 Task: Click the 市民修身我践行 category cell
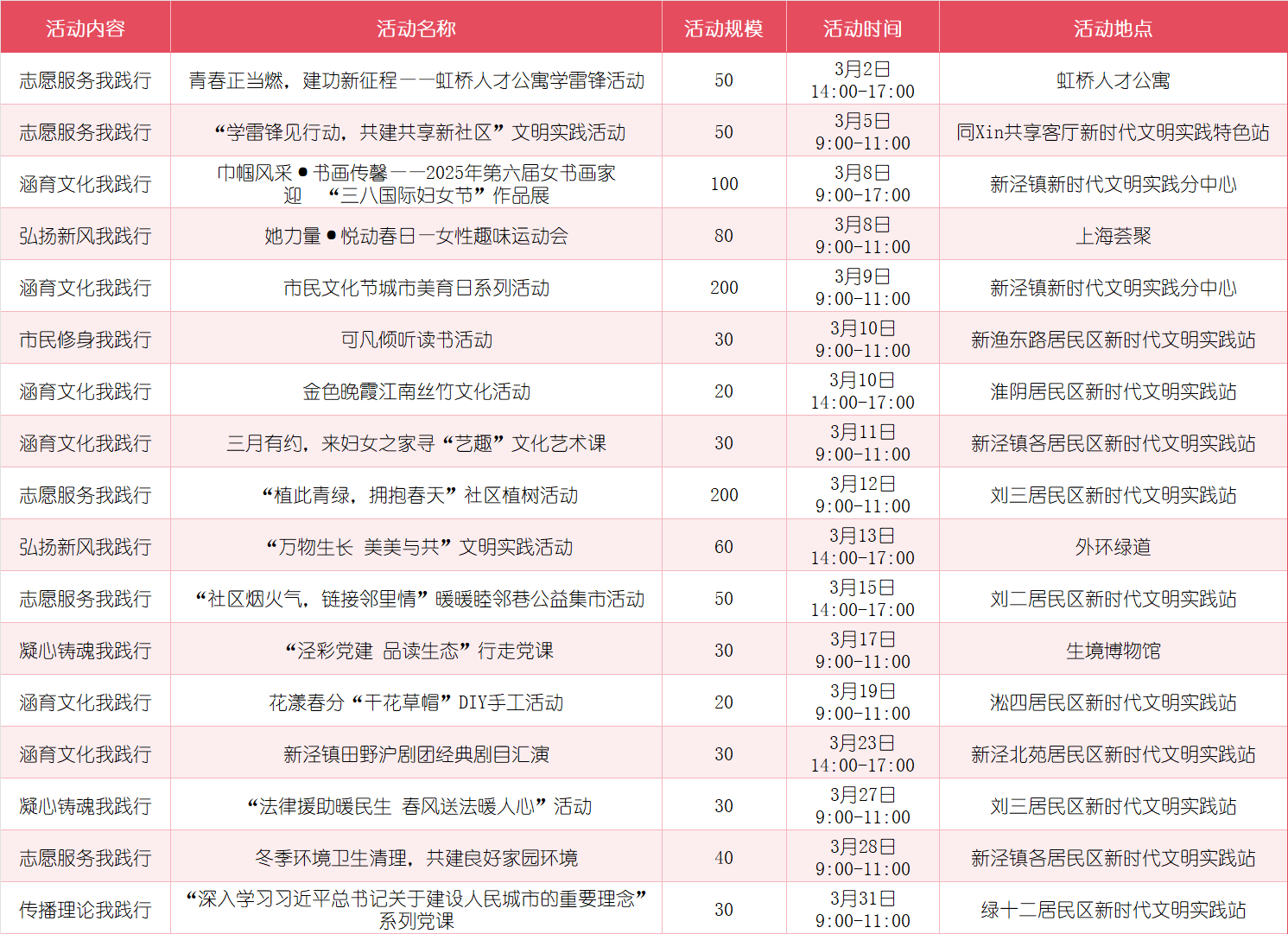(x=85, y=339)
